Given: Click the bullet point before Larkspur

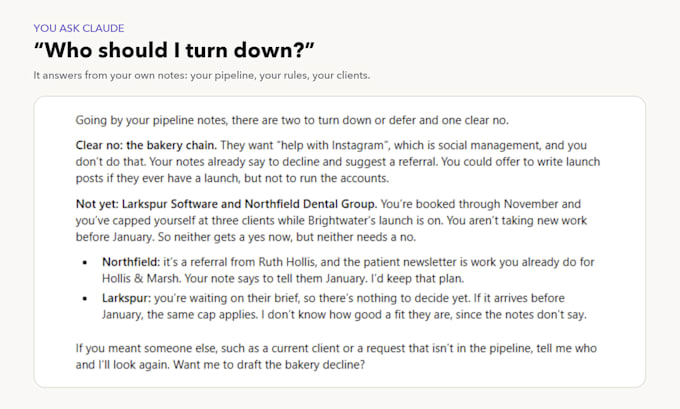Looking at the screenshot, I should click(85, 298).
